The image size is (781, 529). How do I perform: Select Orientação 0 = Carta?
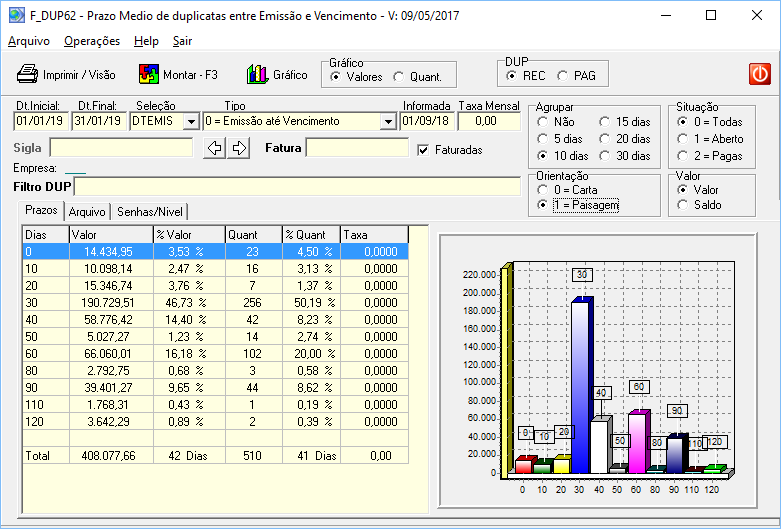(x=542, y=190)
